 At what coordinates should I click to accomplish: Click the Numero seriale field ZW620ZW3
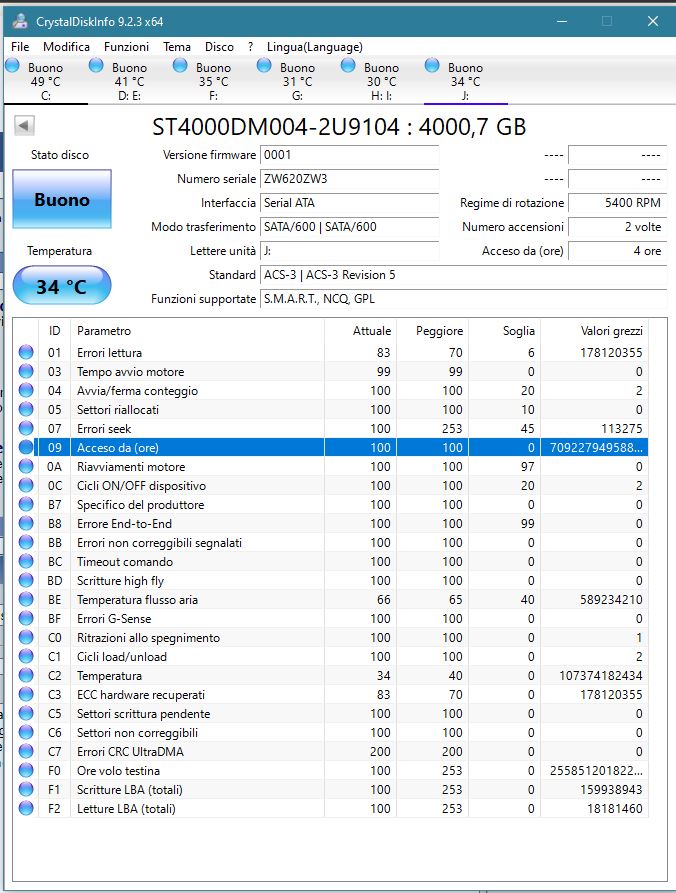point(349,179)
